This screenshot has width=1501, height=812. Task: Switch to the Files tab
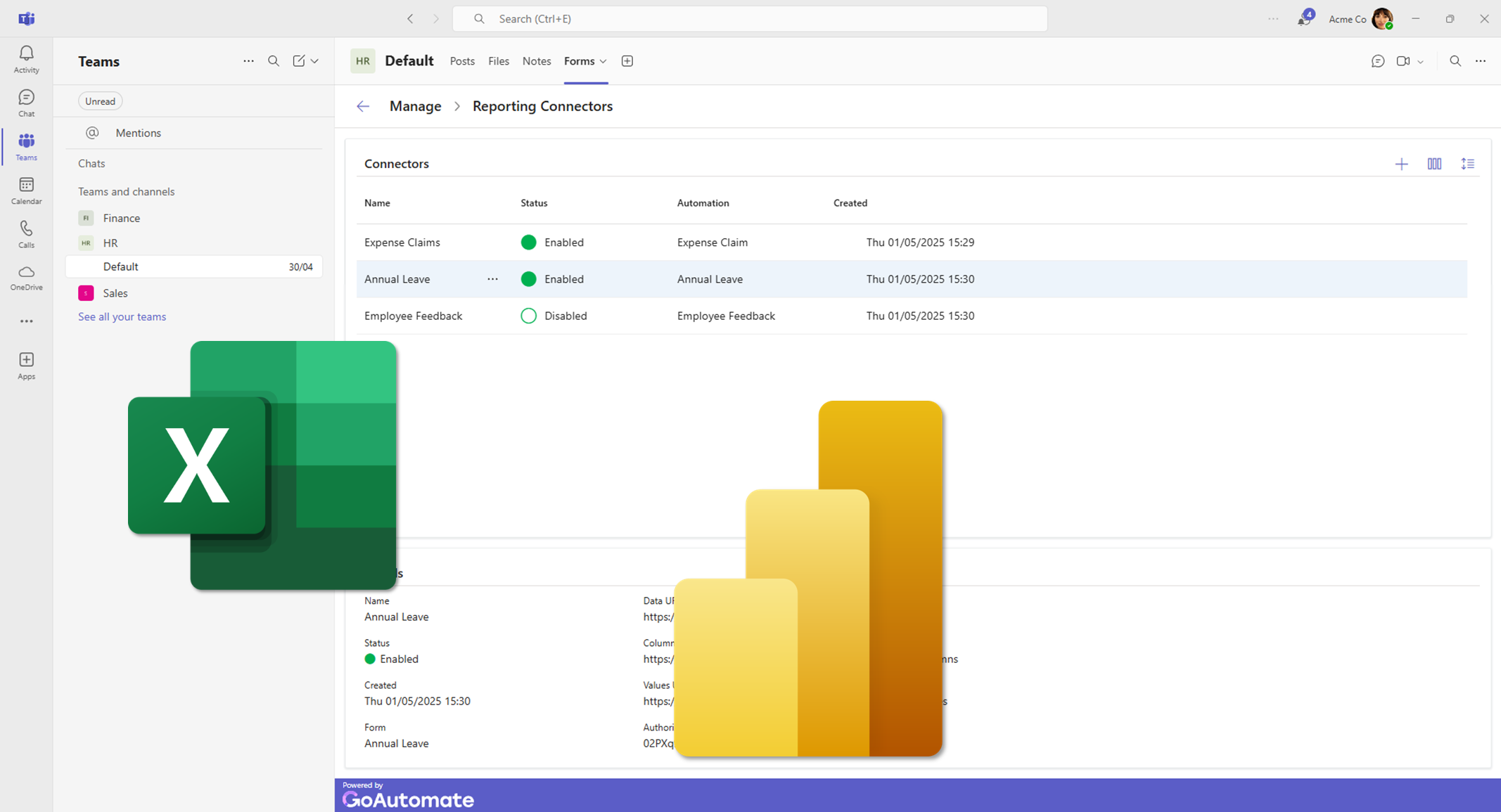[x=499, y=61]
